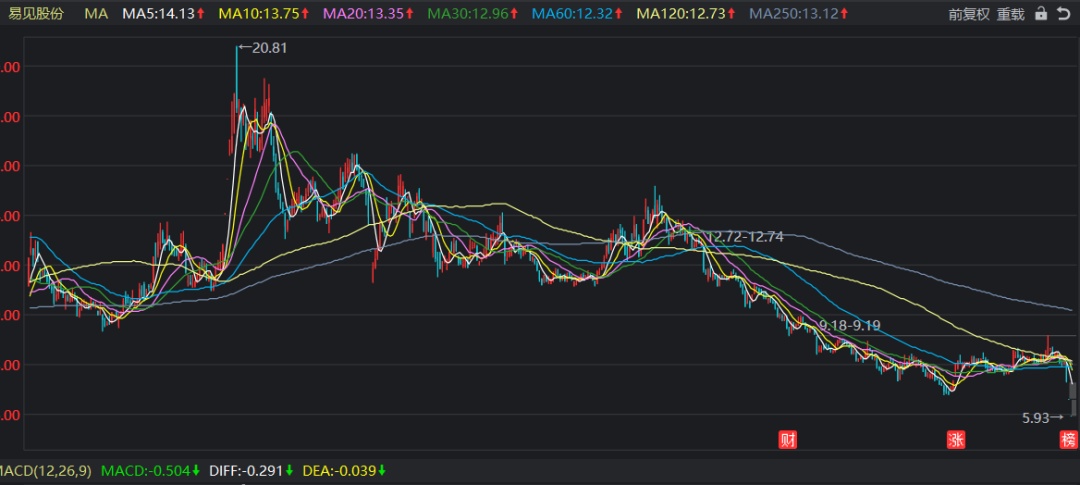Open the 前复权 price adjustment dropdown
The height and width of the screenshot is (485, 1080).
[x=968, y=14]
